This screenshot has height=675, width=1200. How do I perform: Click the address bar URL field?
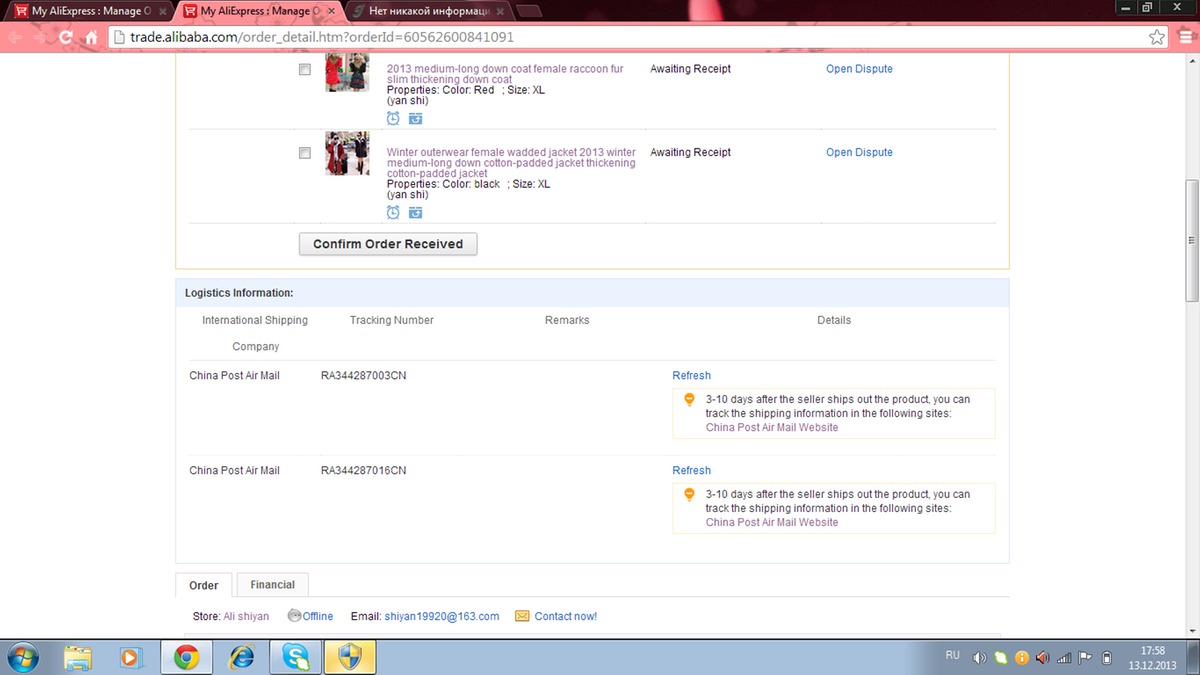(600, 37)
